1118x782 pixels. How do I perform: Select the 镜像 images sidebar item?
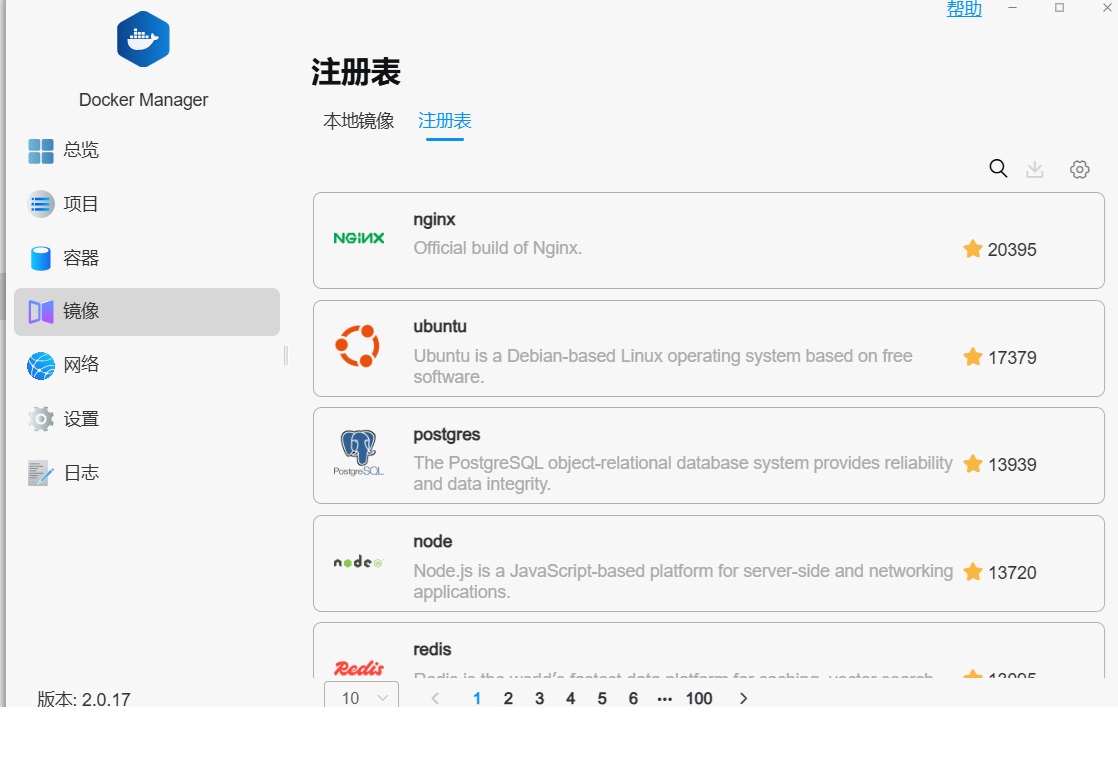tap(147, 312)
